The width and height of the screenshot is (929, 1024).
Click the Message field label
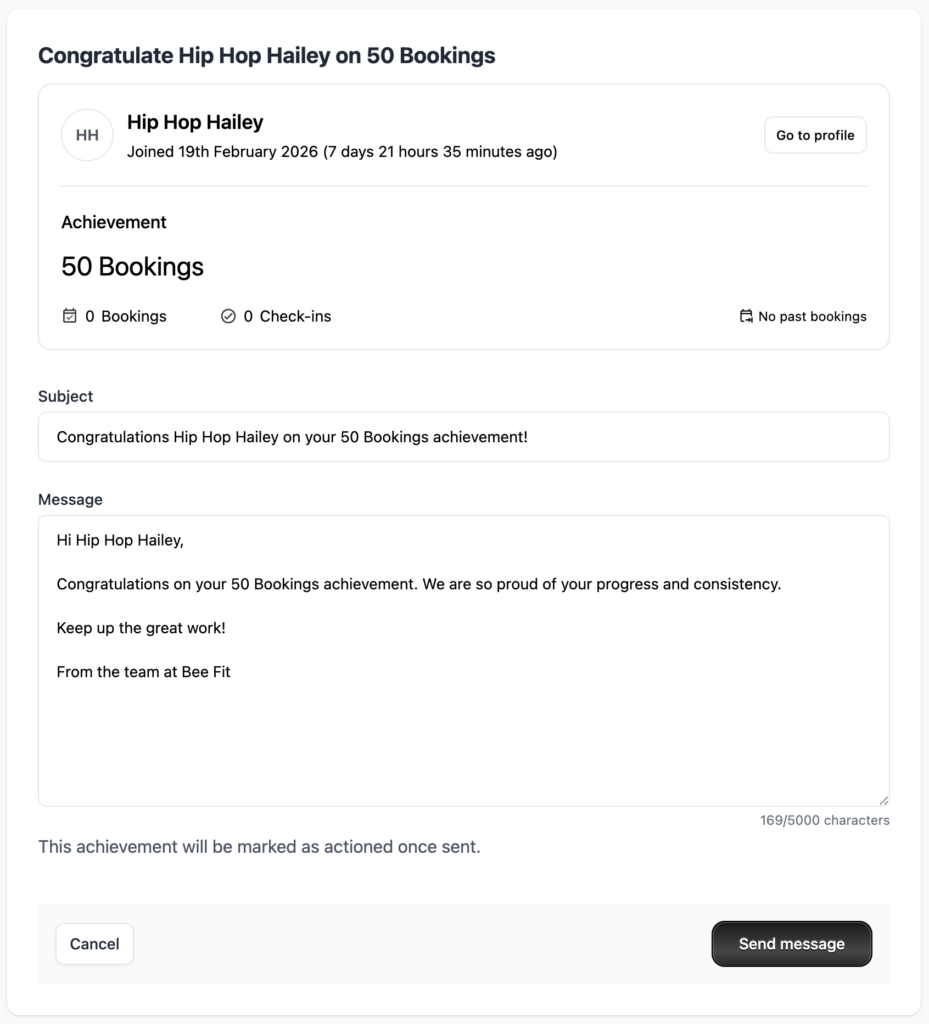coord(70,499)
